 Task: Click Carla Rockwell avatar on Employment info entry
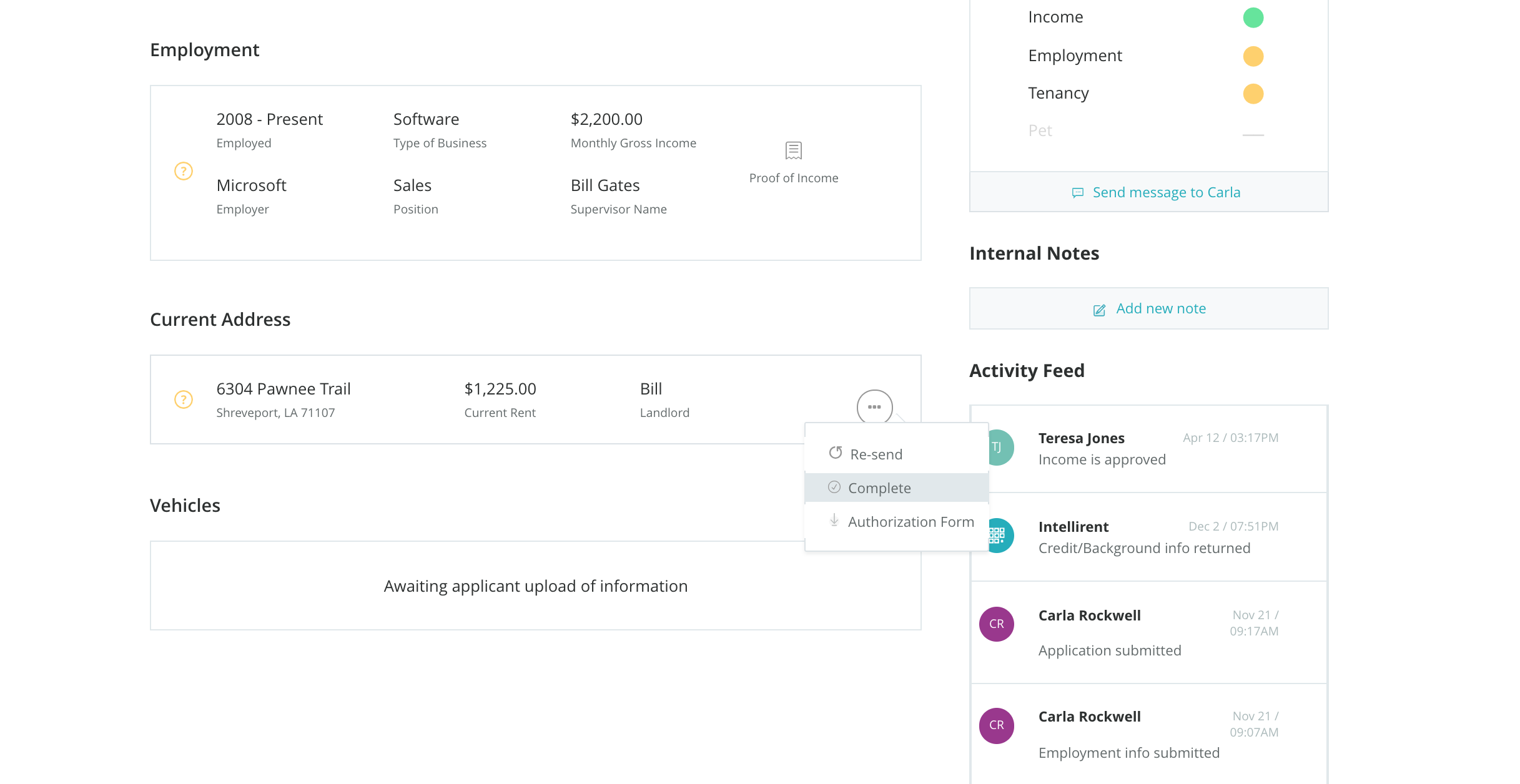point(996,725)
